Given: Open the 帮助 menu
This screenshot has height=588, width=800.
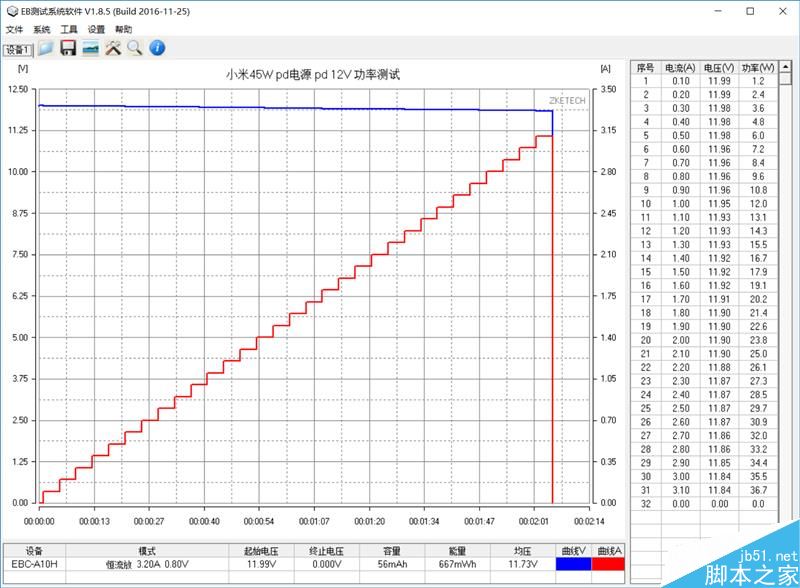Looking at the screenshot, I should coord(123,30).
